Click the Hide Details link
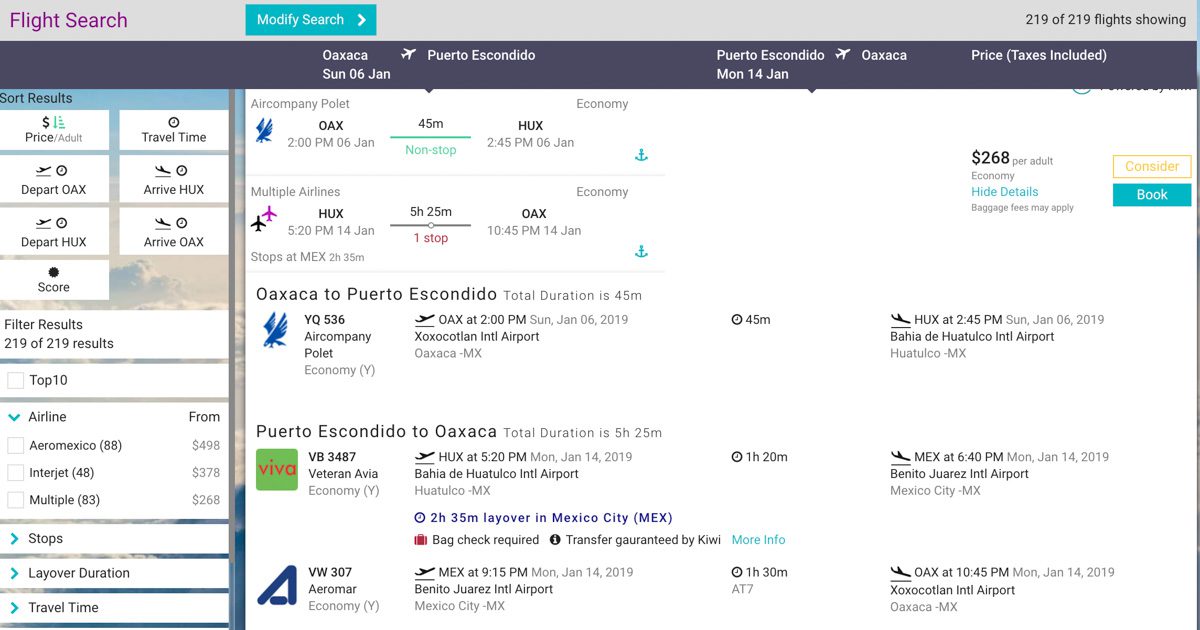Image resolution: width=1200 pixels, height=630 pixels. pyautogui.click(x=1005, y=192)
